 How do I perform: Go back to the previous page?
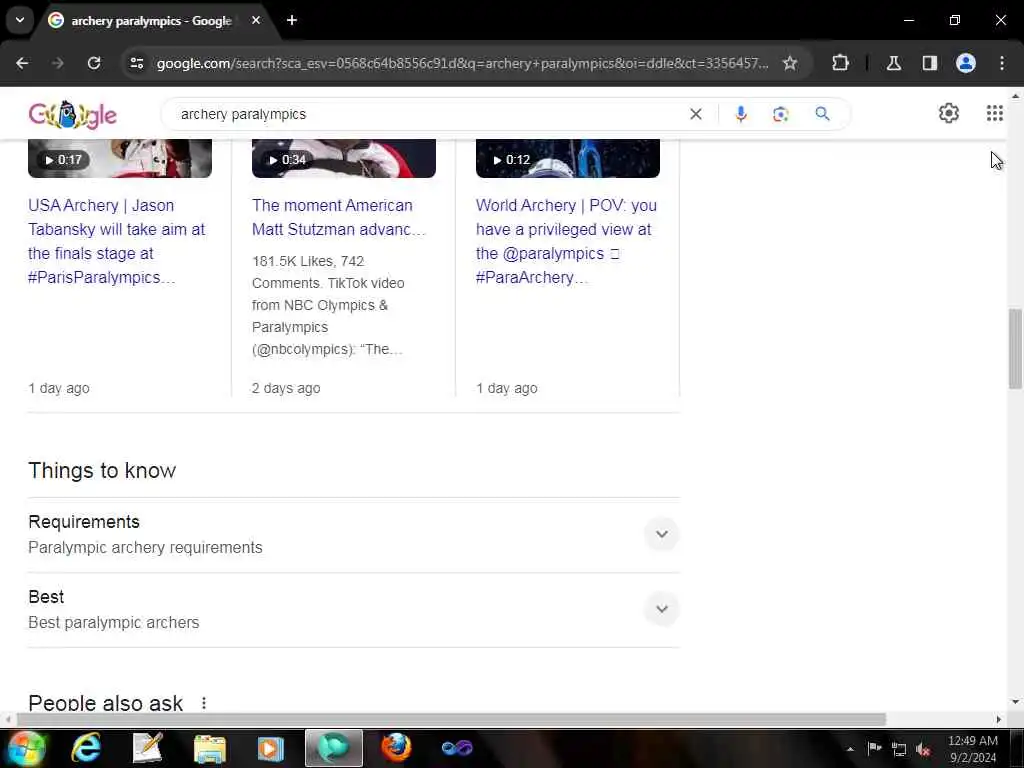click(22, 63)
